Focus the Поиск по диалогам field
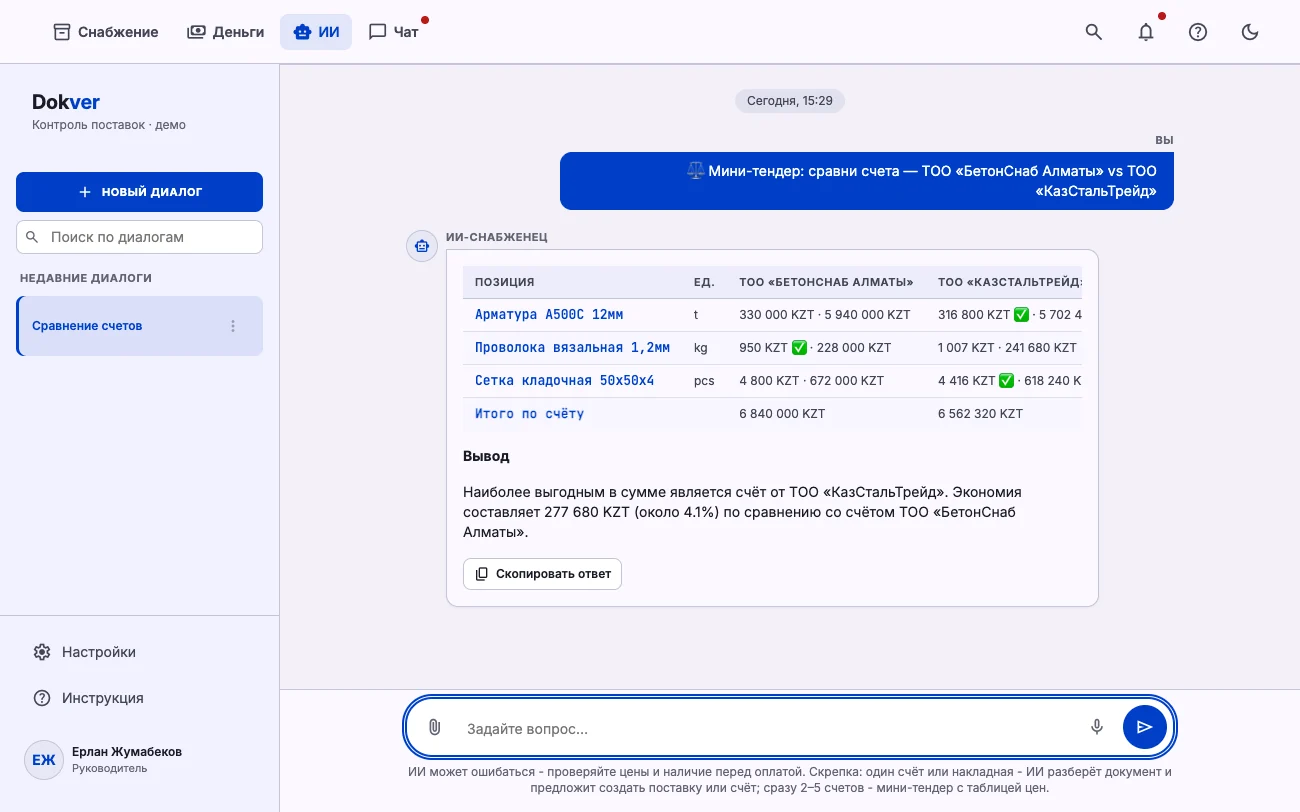1300x812 pixels. (139, 237)
